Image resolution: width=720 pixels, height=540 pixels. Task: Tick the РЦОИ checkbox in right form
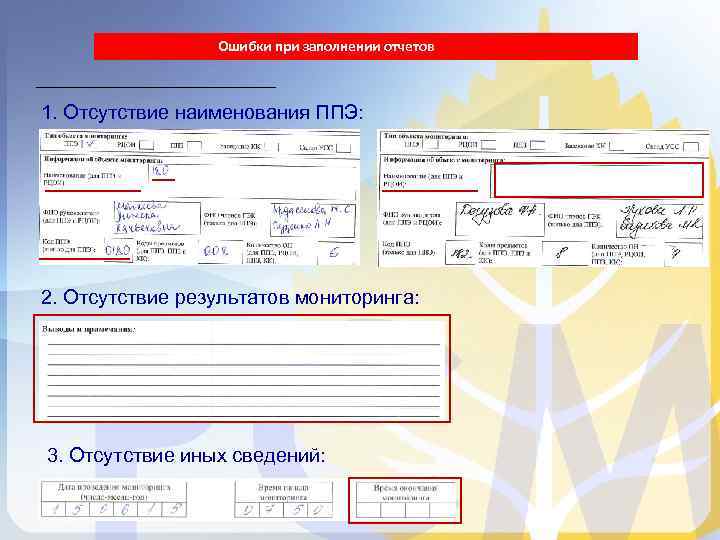[488, 145]
